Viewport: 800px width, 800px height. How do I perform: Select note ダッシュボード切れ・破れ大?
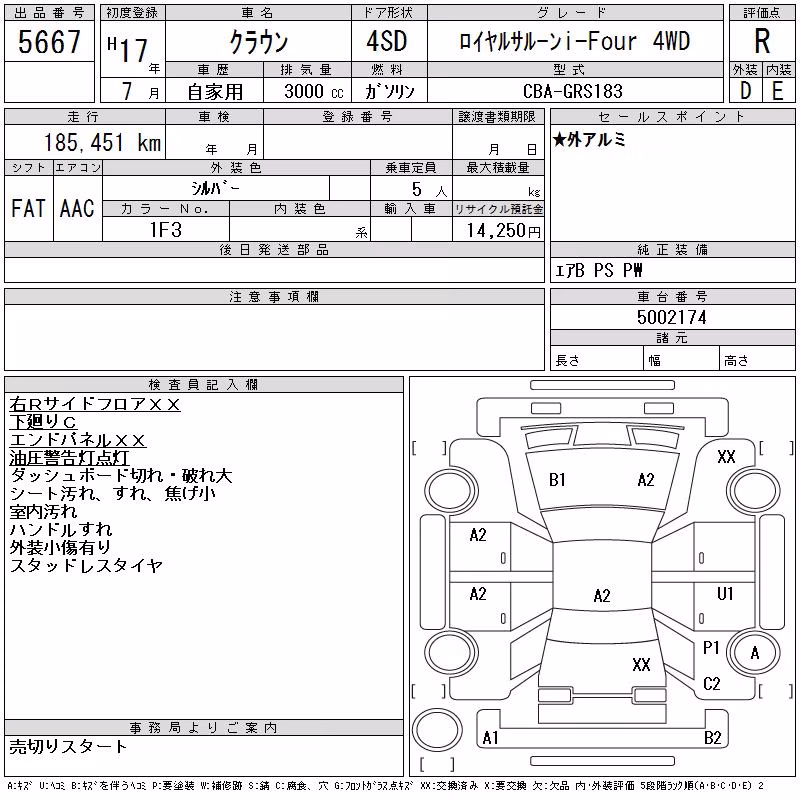pyautogui.click(x=121, y=476)
